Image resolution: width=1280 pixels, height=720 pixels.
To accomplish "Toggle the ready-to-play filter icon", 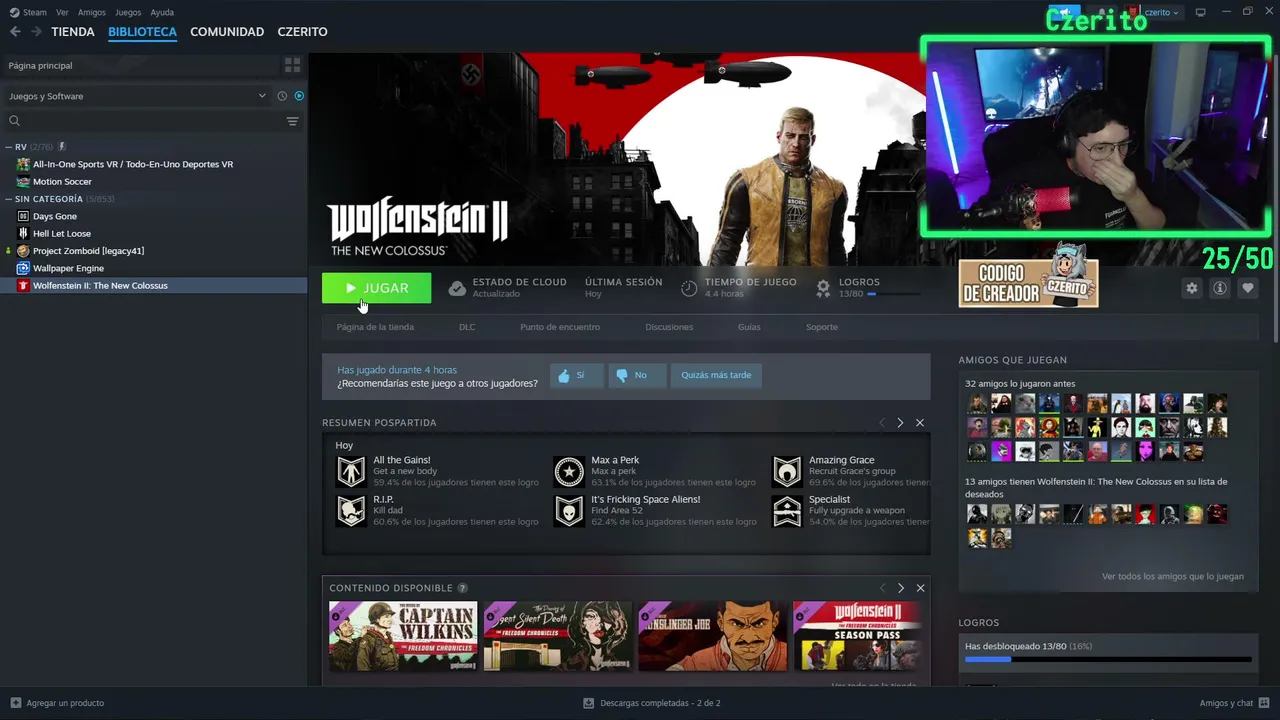I will 299,96.
